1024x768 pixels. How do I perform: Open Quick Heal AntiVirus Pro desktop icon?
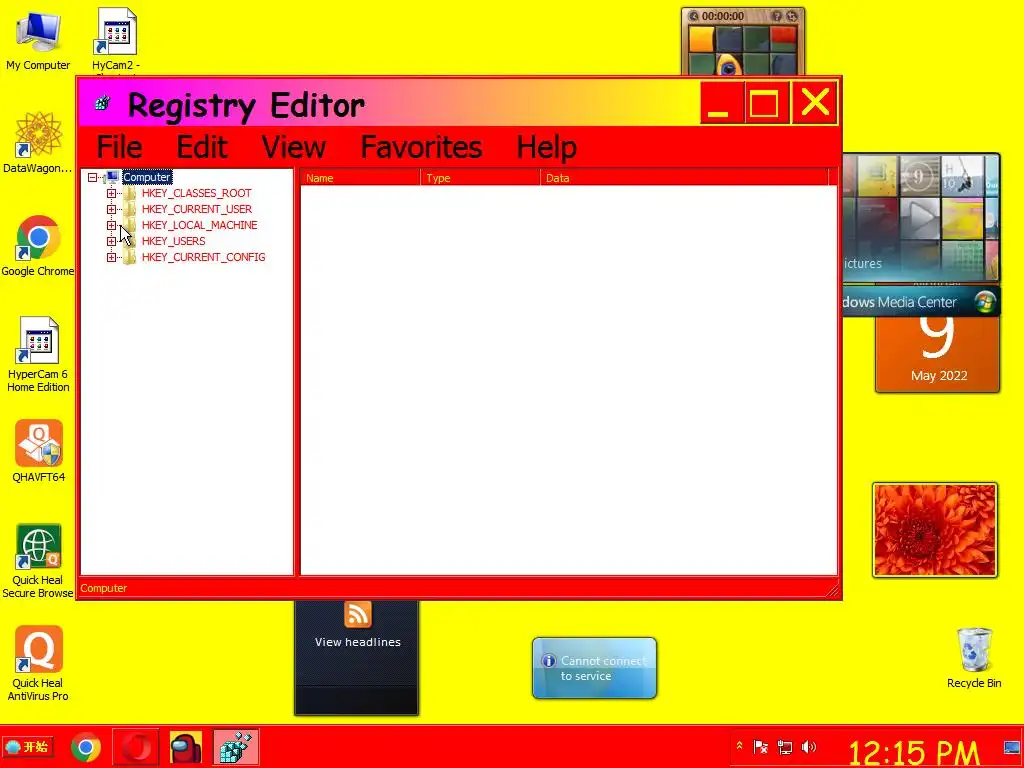(38, 664)
